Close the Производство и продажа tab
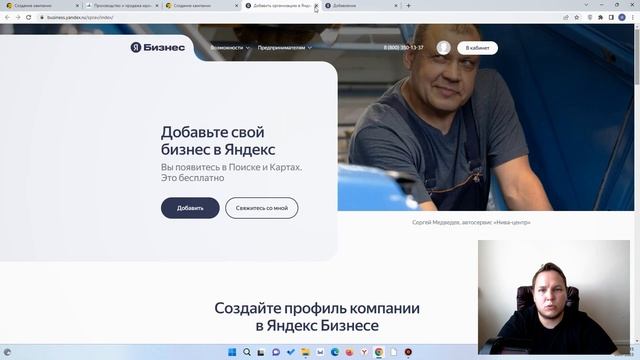Image resolution: width=640 pixels, height=360 pixels. [x=157, y=6]
